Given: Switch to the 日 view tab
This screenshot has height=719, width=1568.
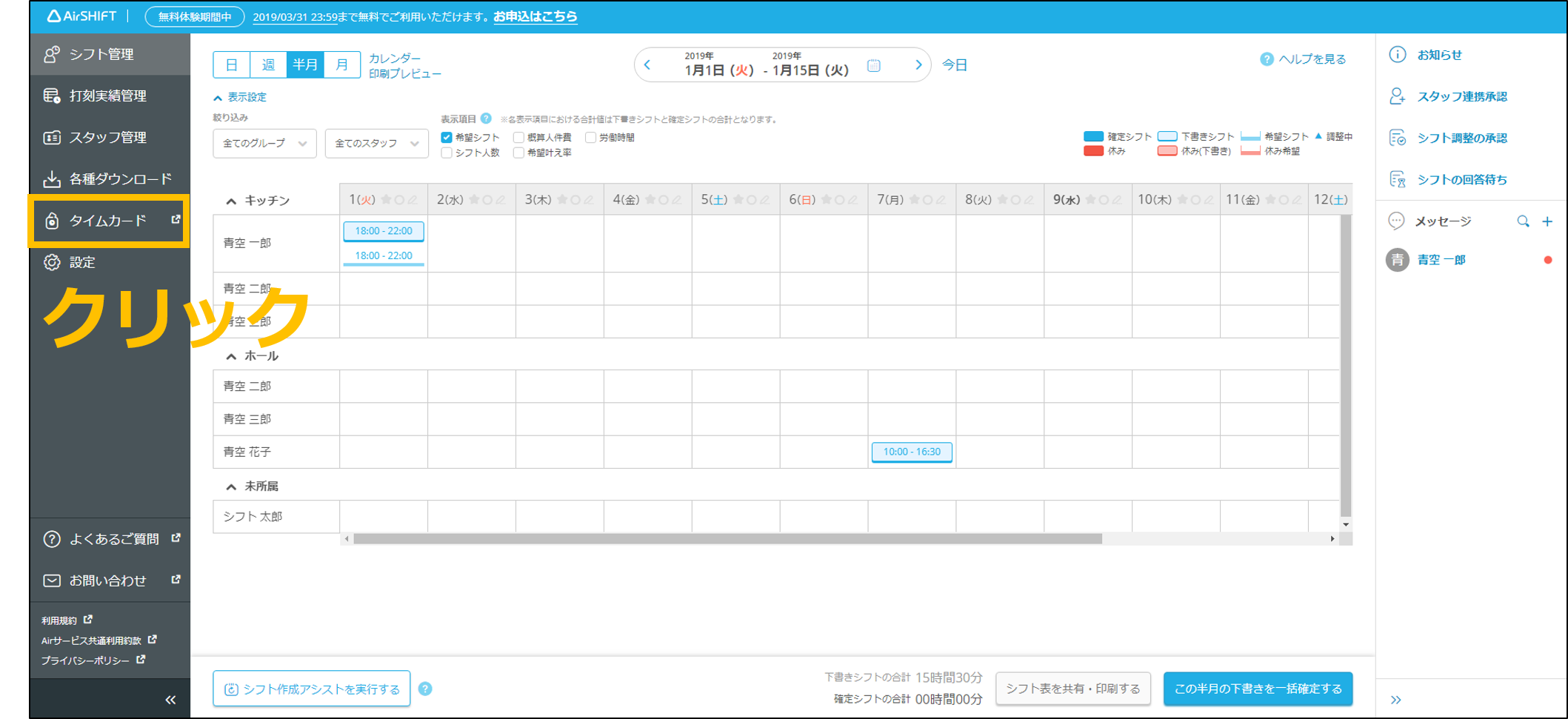Looking at the screenshot, I should tap(232, 64).
